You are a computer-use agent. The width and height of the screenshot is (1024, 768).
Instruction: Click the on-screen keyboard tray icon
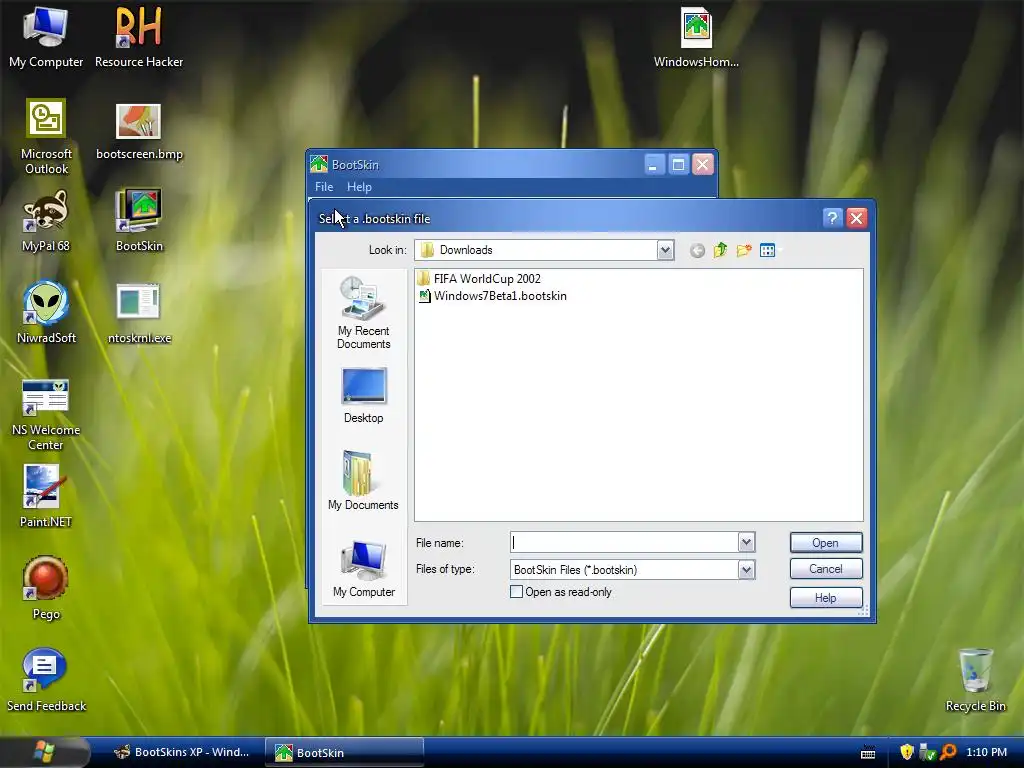[x=868, y=753]
